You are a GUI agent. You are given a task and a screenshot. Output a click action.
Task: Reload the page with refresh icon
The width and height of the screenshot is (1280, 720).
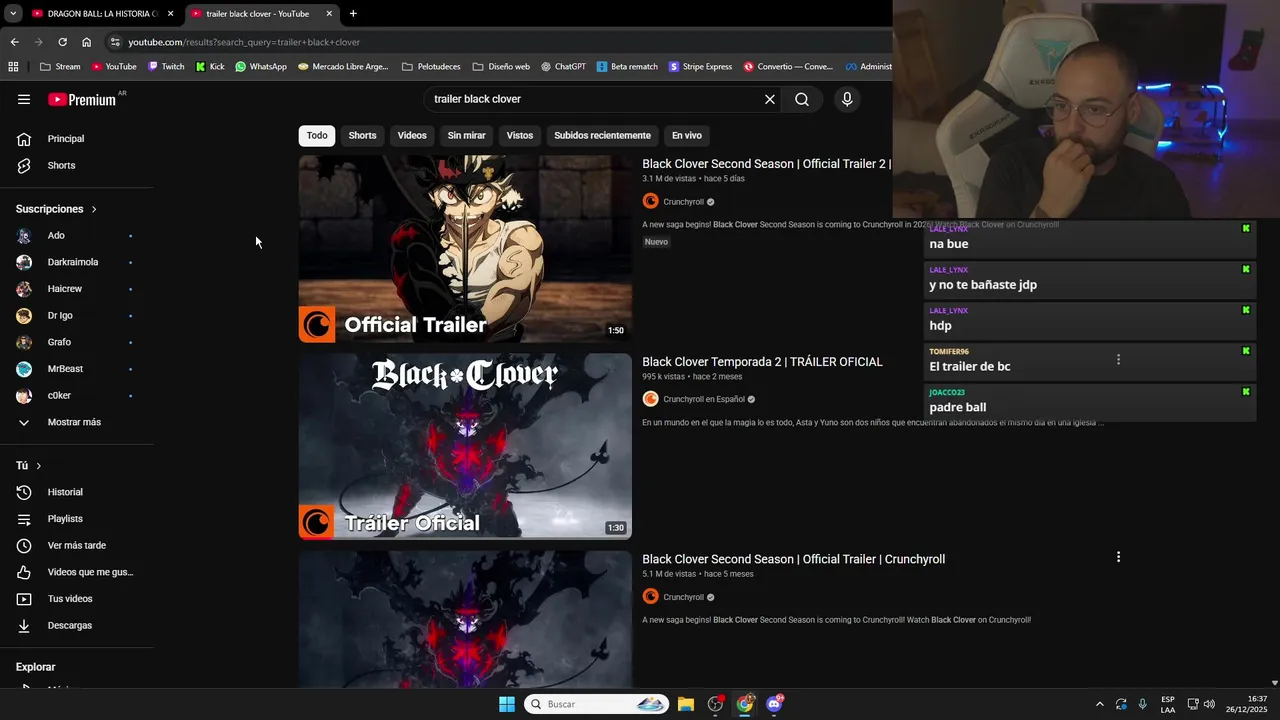coord(62,42)
